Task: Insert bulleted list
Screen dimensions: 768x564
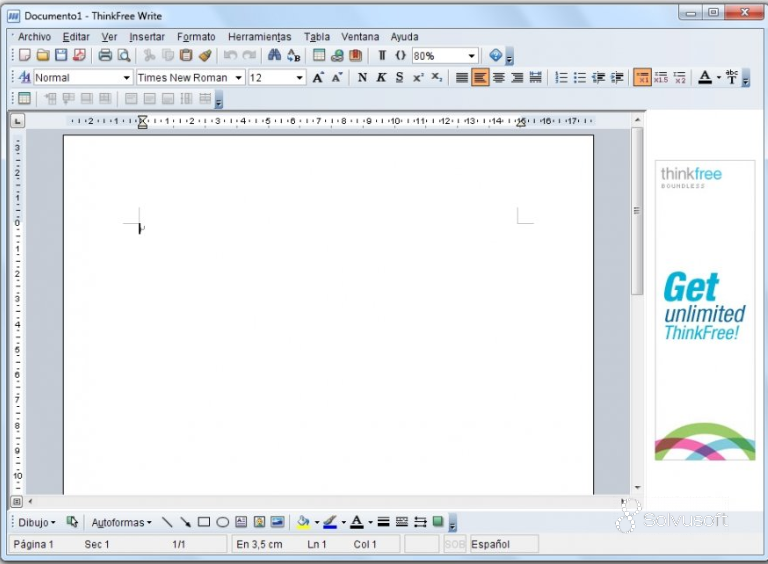Action: tap(580, 77)
